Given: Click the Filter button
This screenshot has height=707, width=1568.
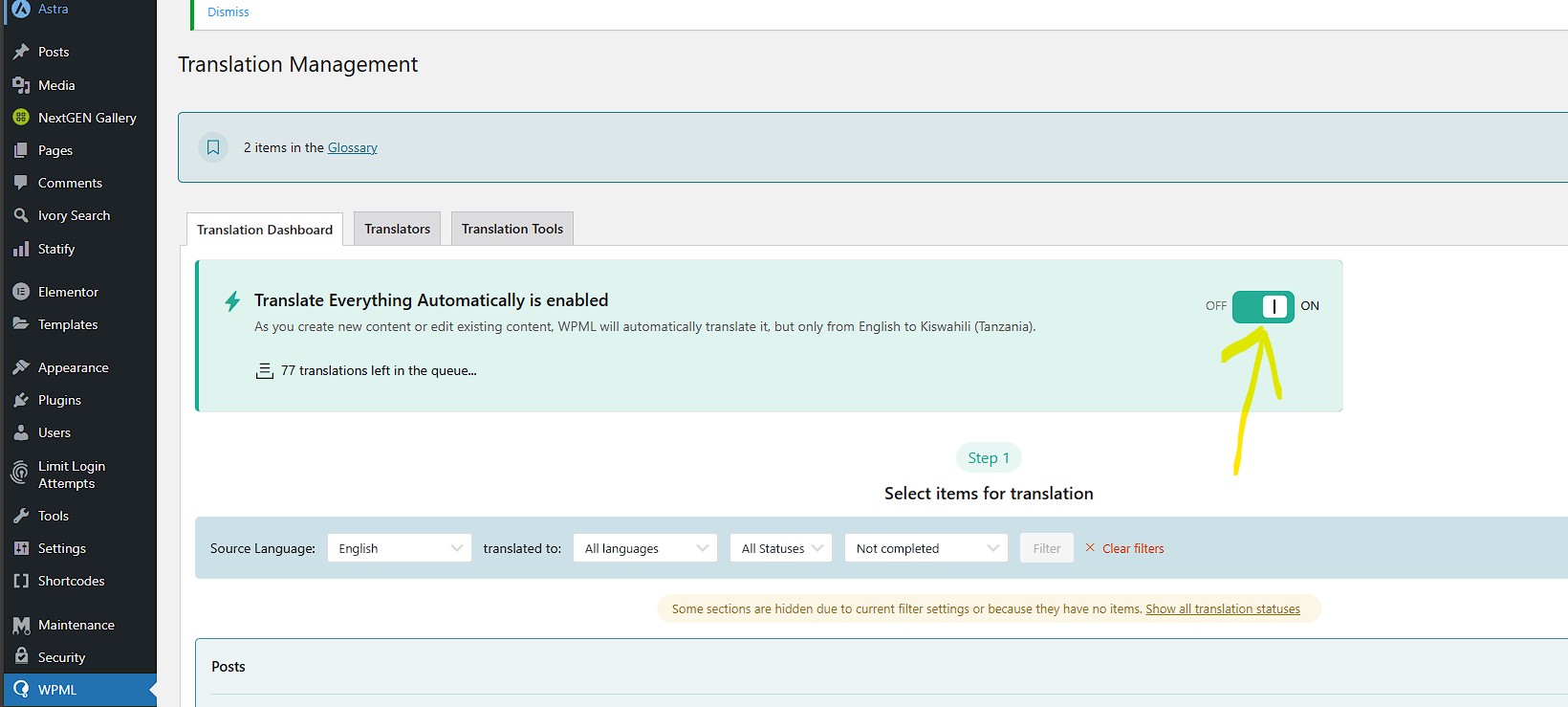Looking at the screenshot, I should click(1047, 548).
